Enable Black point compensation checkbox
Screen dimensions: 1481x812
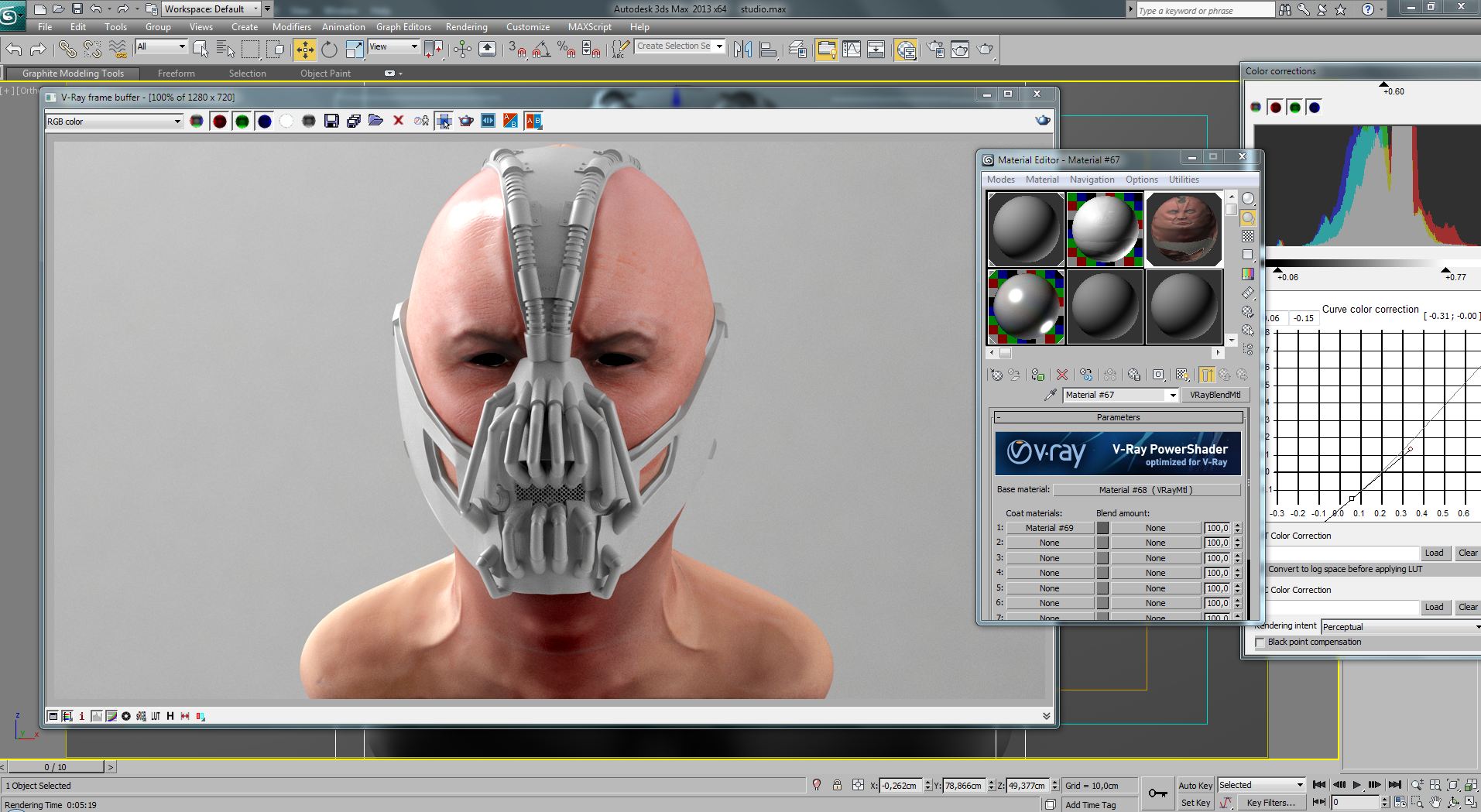1260,642
